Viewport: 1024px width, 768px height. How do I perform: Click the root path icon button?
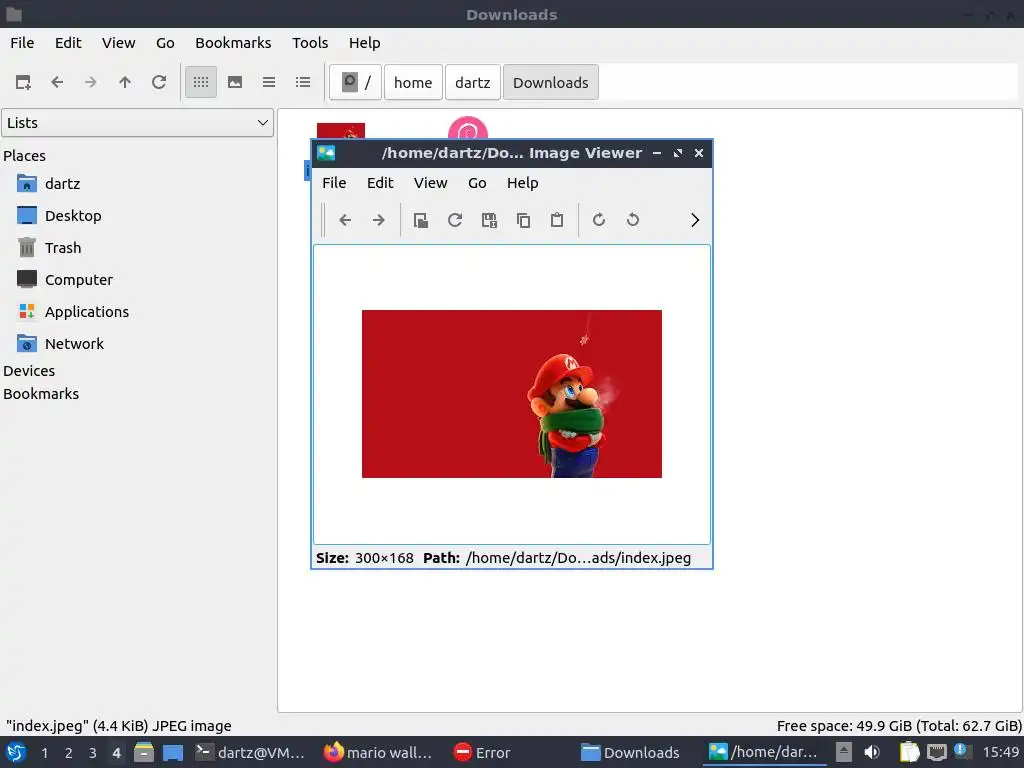tap(355, 82)
